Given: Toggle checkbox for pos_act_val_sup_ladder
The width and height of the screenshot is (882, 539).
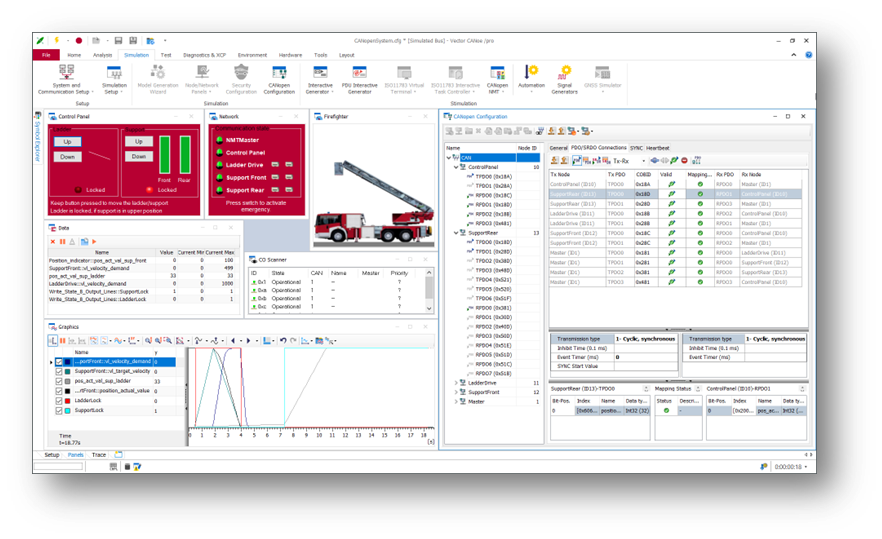Looking at the screenshot, I should [x=58, y=381].
